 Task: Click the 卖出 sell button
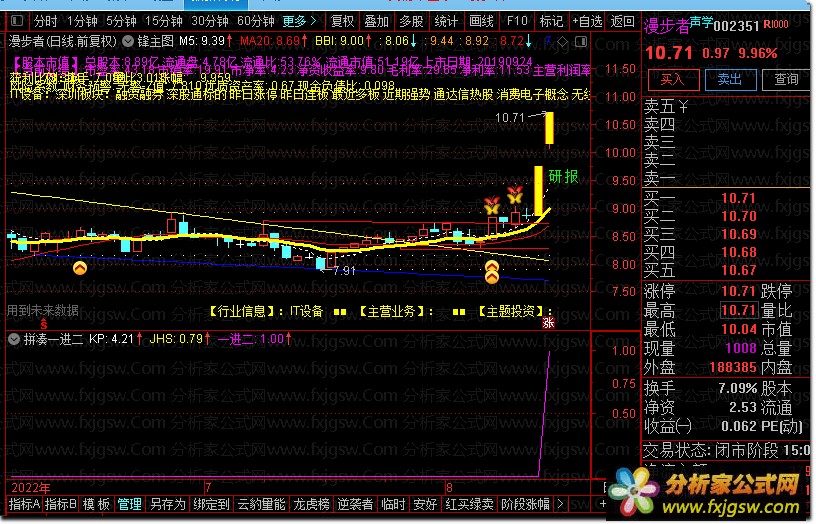coord(730,80)
